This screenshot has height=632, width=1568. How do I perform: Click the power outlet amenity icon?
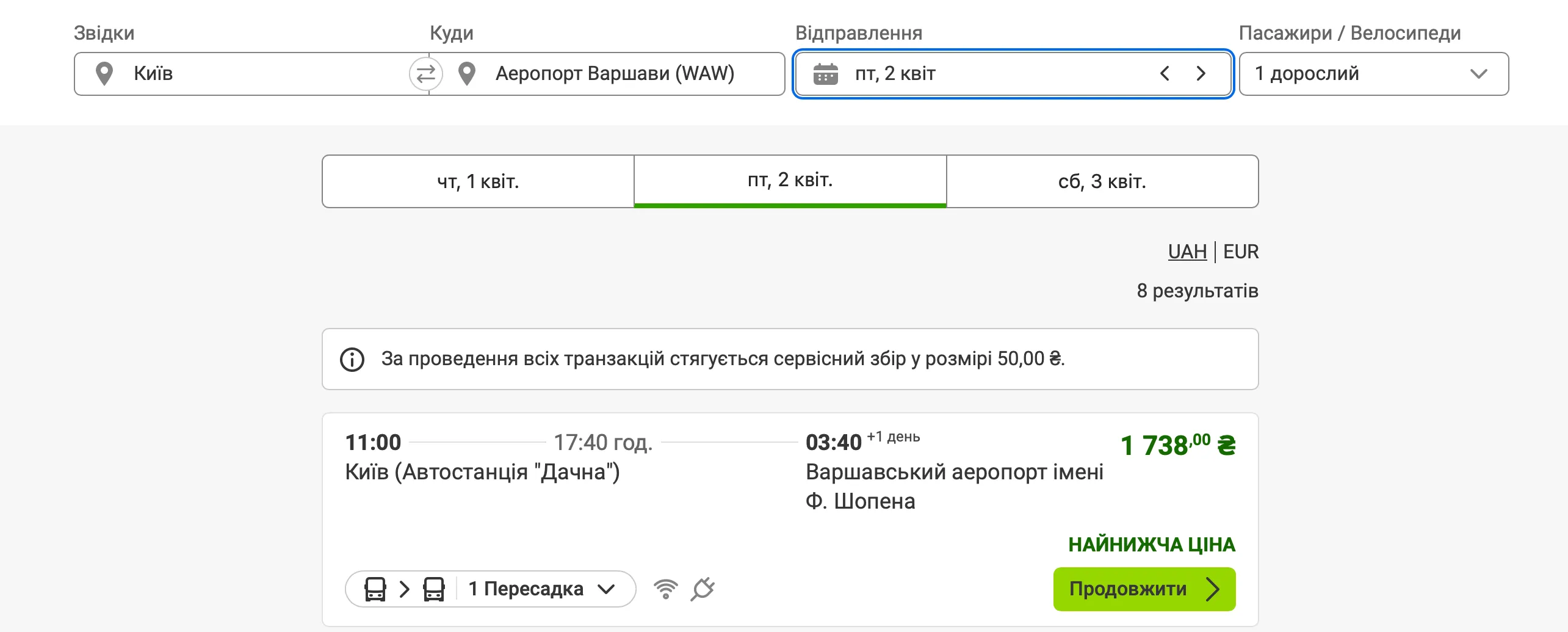pyautogui.click(x=703, y=589)
